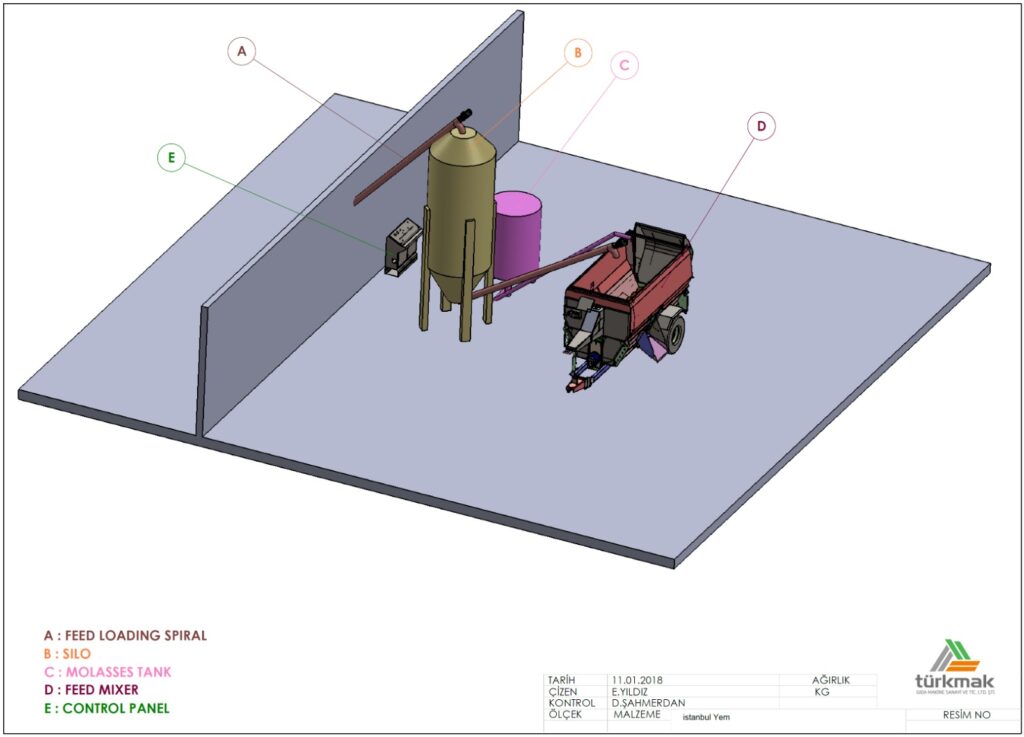Select the 'E : CONTROL PANEL' legend text
This screenshot has height=737, width=1024.
pyautogui.click(x=106, y=708)
